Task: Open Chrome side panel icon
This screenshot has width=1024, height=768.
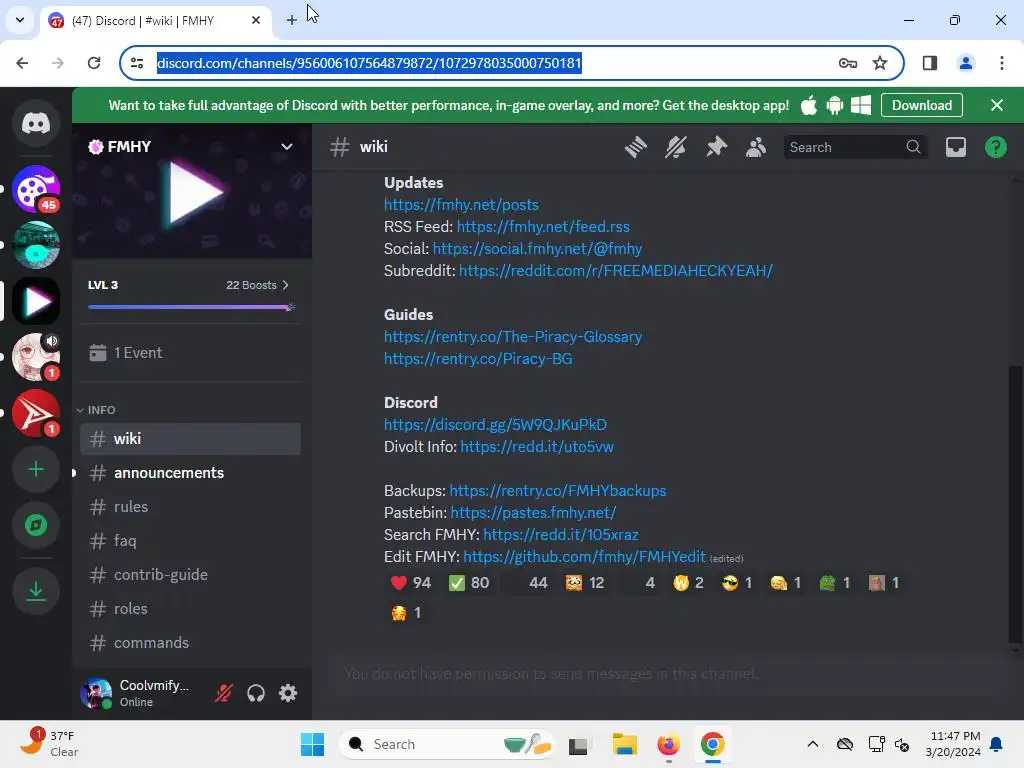Action: click(x=929, y=63)
